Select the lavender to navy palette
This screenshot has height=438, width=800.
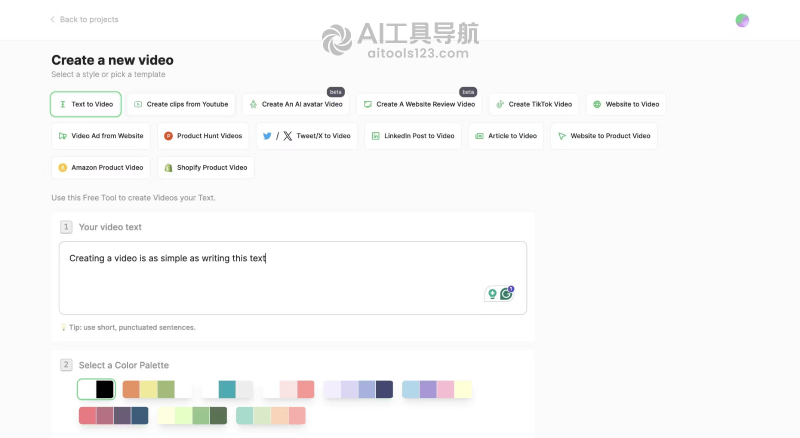(358, 390)
